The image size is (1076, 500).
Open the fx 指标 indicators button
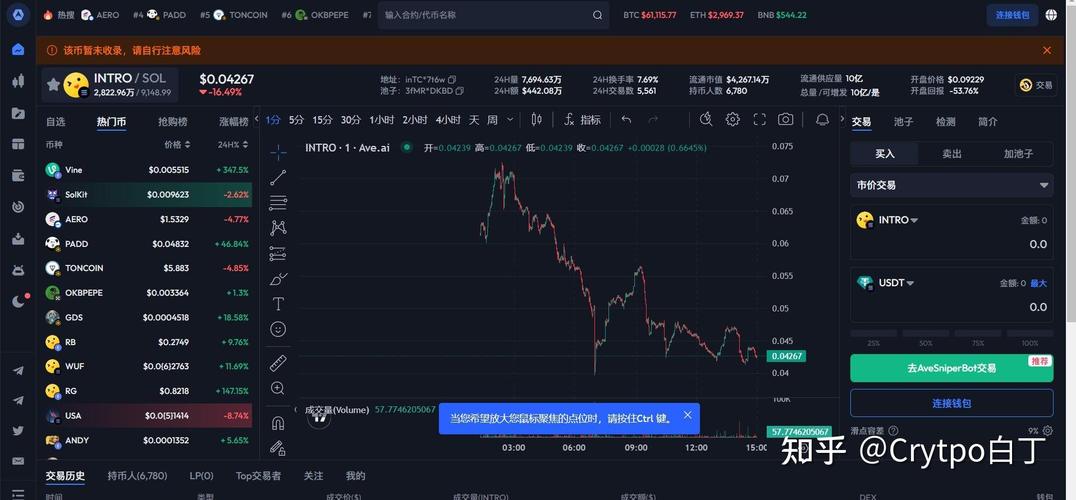[582, 119]
